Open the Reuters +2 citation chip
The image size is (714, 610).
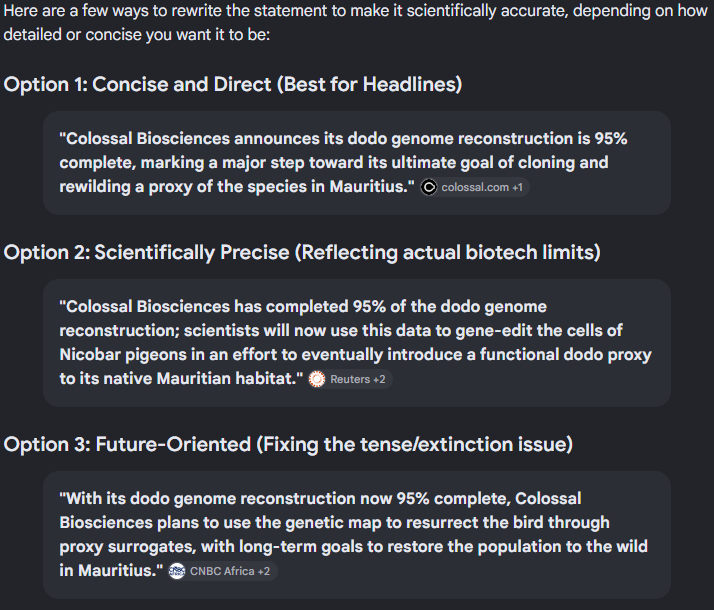350,379
